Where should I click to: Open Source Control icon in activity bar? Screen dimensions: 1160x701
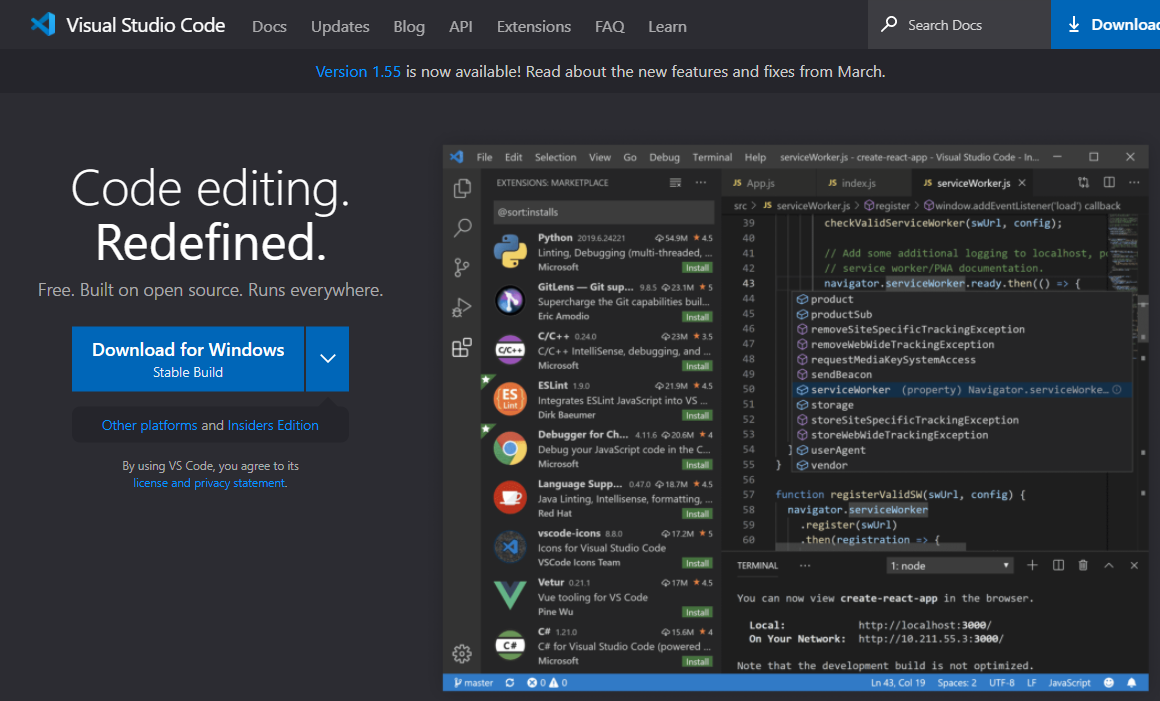click(462, 267)
